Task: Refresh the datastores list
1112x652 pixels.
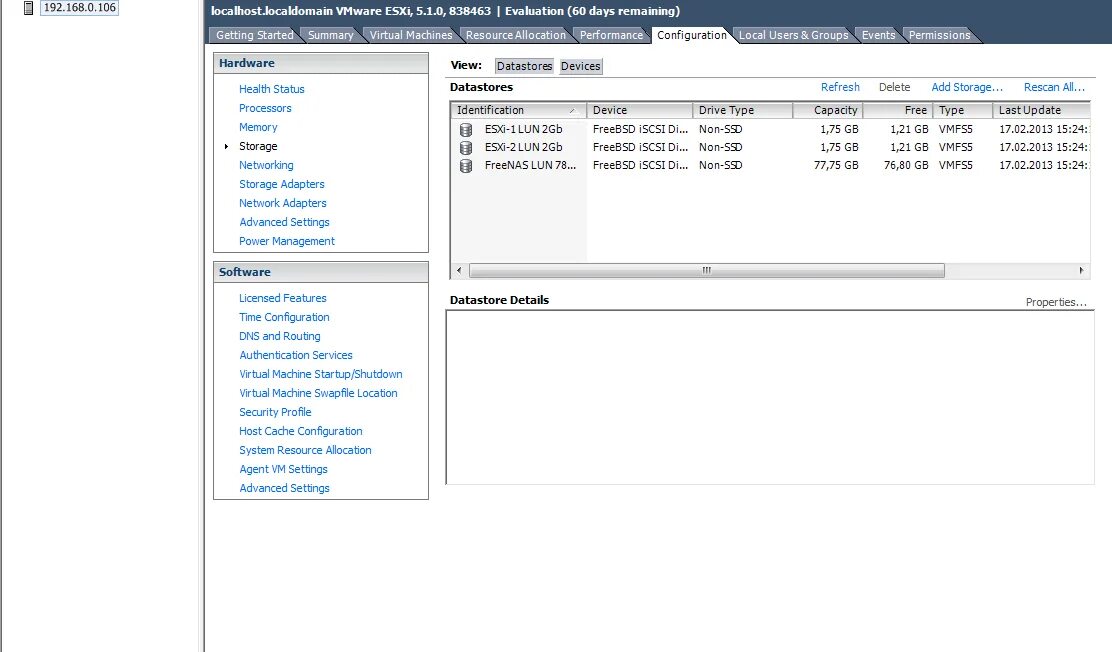Action: coord(840,87)
